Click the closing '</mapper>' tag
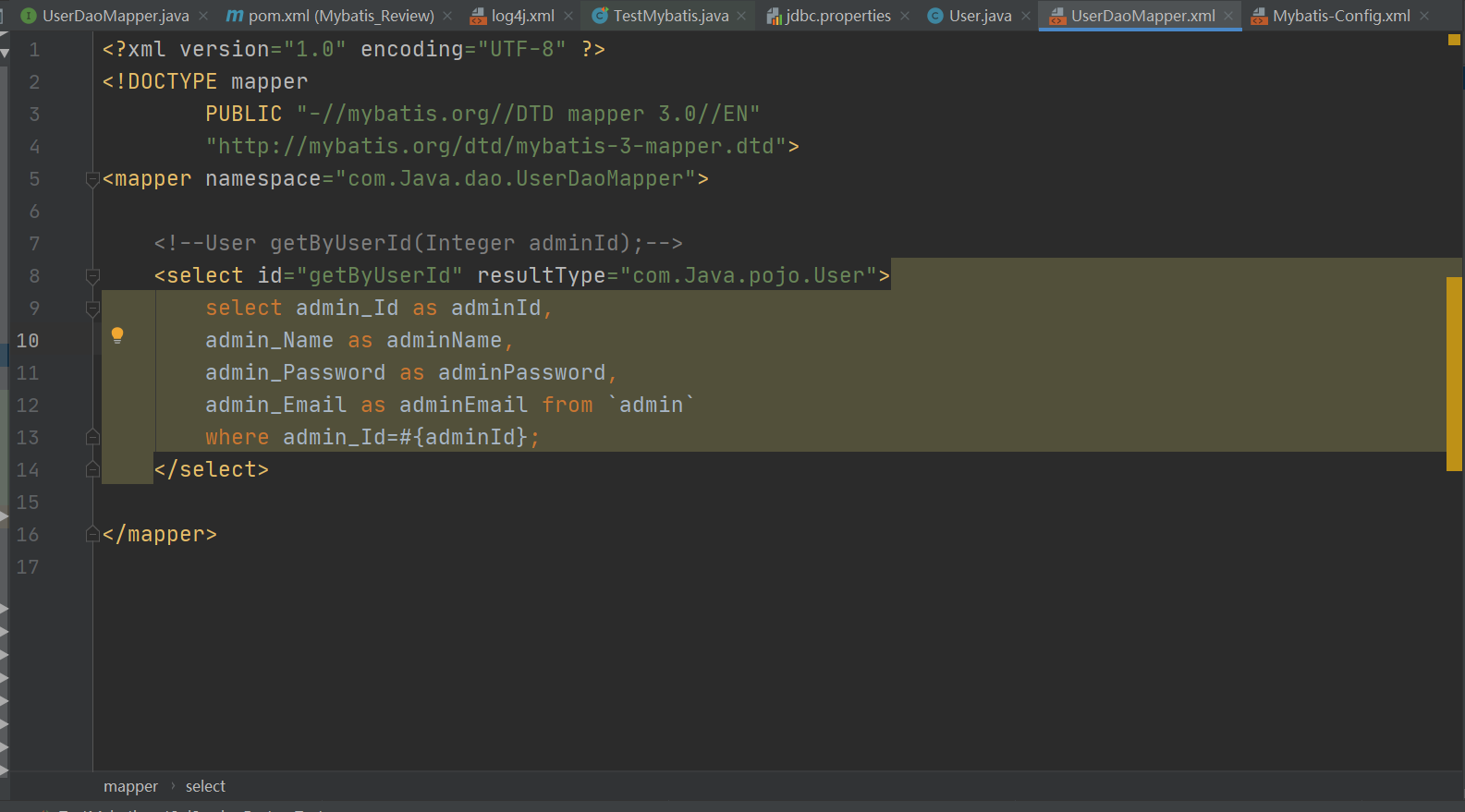This screenshot has width=1465, height=812. point(160,535)
